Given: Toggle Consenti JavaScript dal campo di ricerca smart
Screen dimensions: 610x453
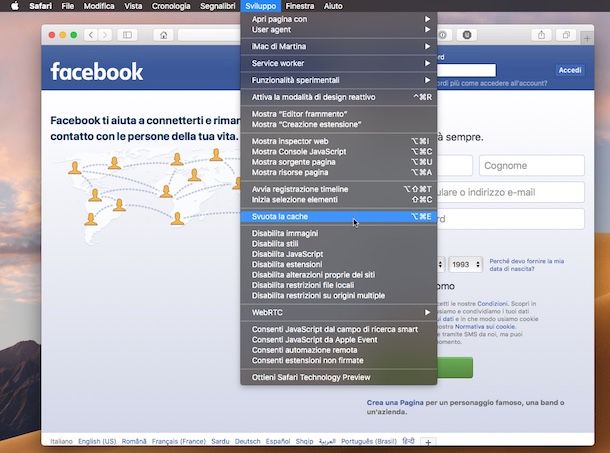Looking at the screenshot, I should (339, 329).
